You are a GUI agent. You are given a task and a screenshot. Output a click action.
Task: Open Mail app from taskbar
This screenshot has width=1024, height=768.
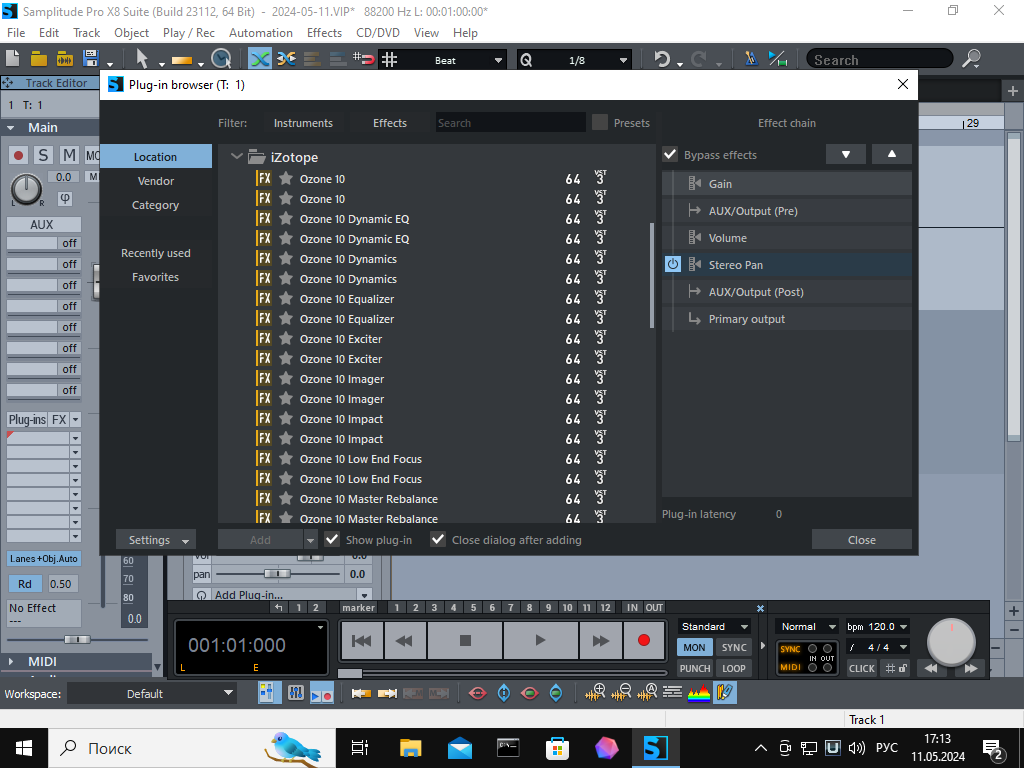(x=460, y=748)
